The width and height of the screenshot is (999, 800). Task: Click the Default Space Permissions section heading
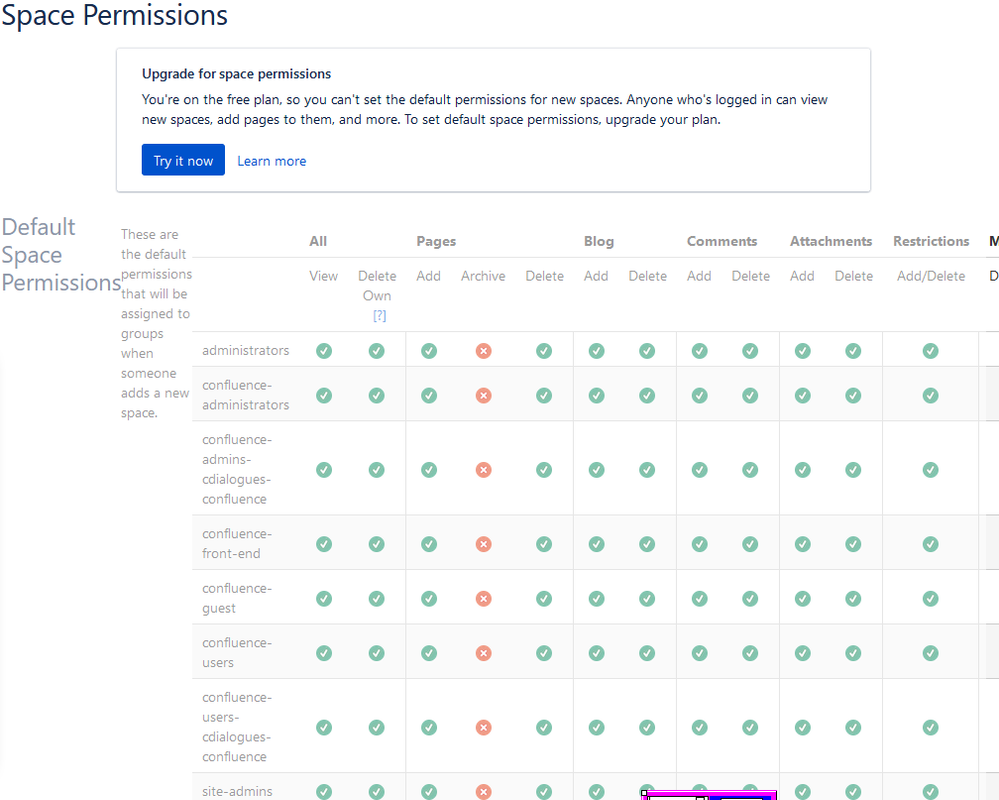61,255
